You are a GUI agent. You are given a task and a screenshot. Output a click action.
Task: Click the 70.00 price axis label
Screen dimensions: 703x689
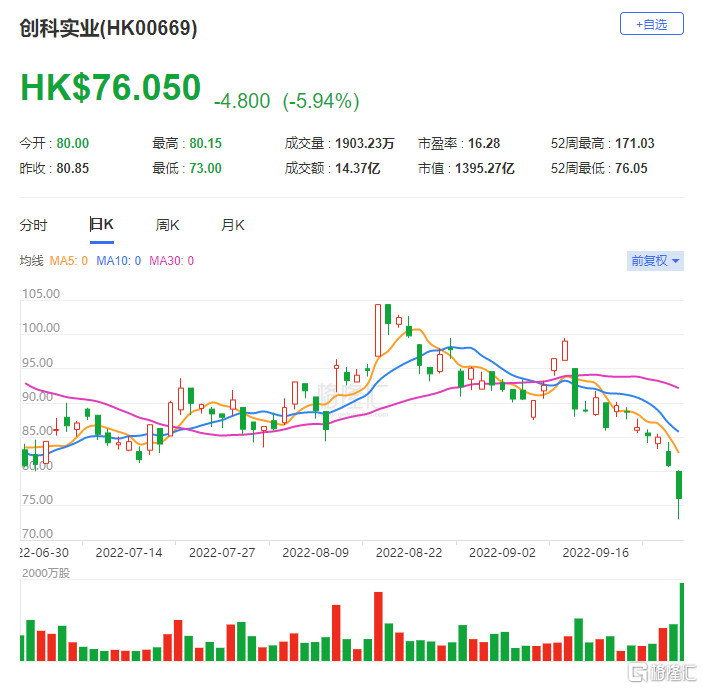point(37,534)
